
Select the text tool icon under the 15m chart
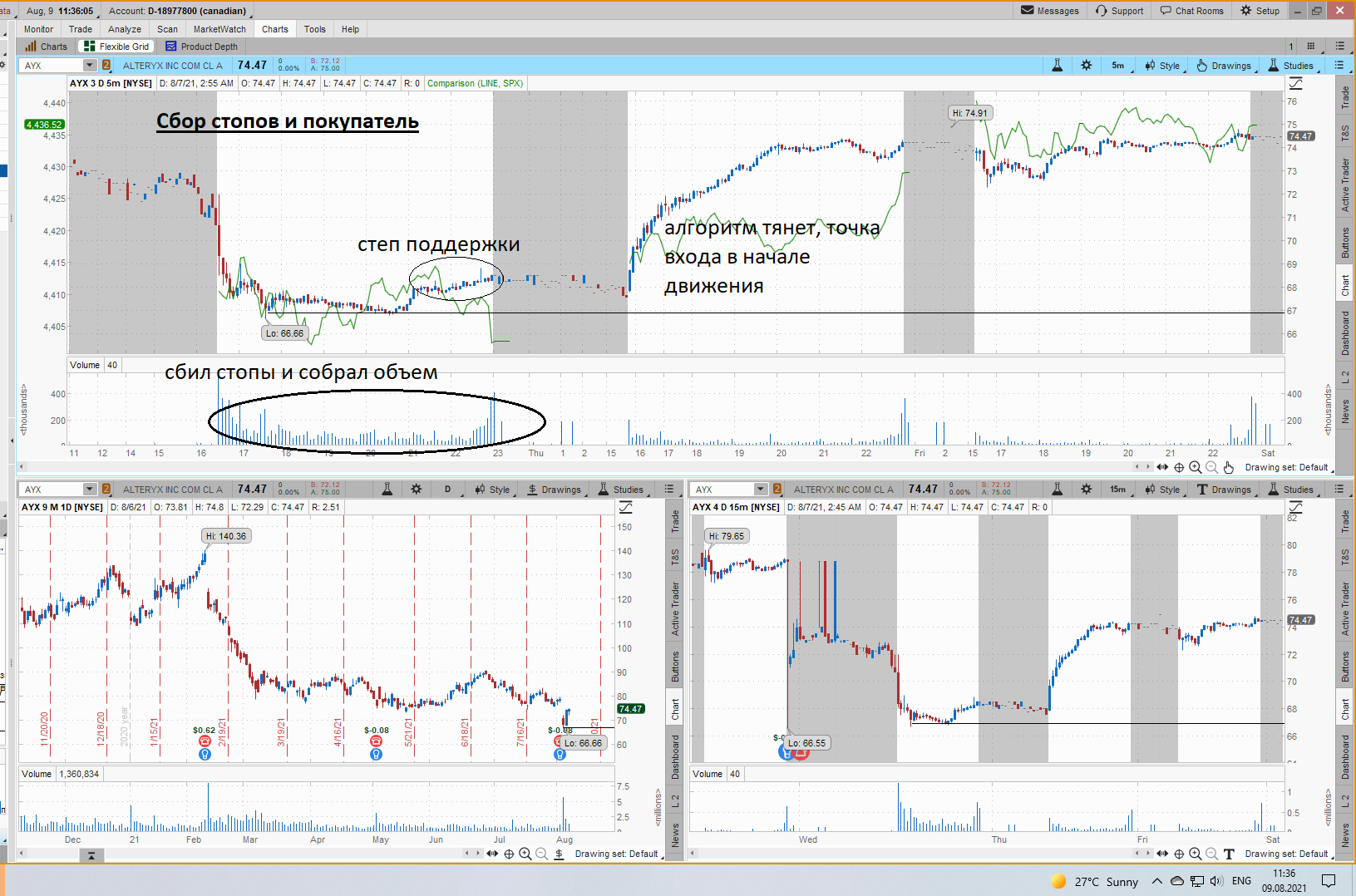[x=1229, y=854]
